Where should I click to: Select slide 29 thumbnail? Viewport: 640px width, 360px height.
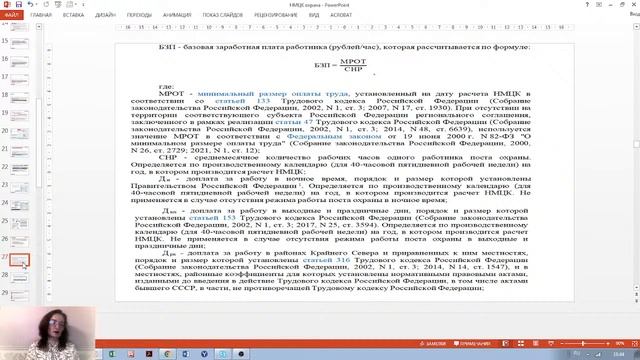[x=19, y=296]
